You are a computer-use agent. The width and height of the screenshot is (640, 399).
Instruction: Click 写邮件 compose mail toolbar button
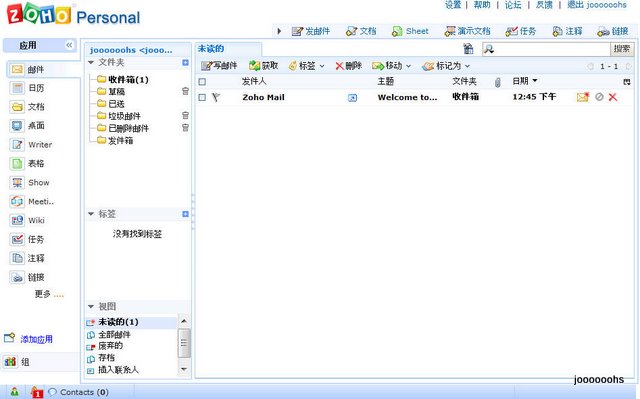219,66
